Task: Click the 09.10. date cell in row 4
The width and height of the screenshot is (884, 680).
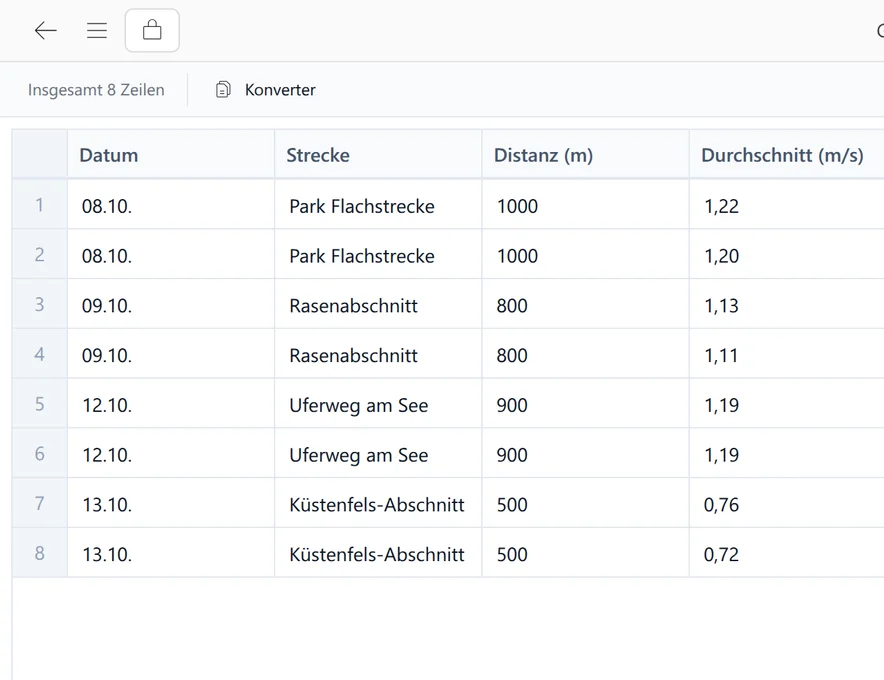Action: pyautogui.click(x=171, y=354)
